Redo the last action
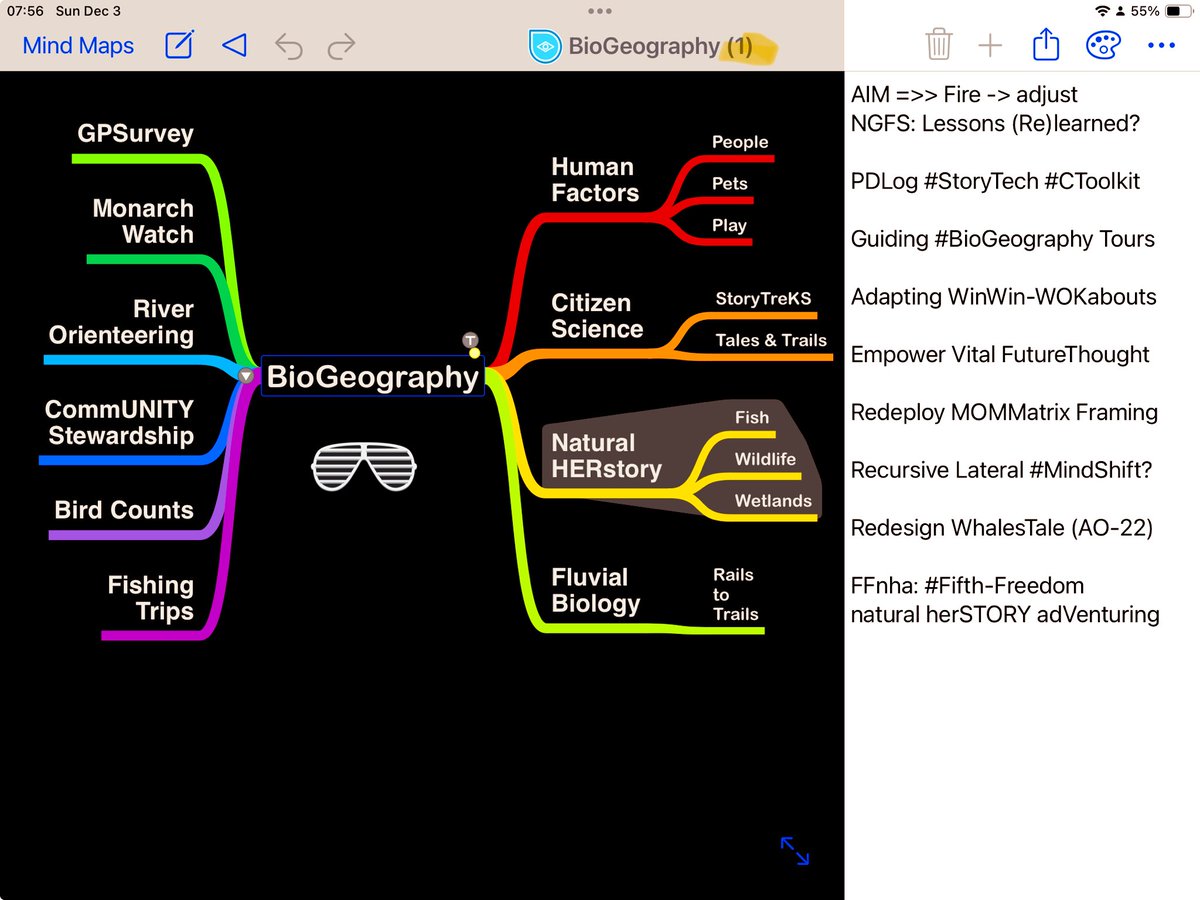The image size is (1200, 900). click(342, 45)
